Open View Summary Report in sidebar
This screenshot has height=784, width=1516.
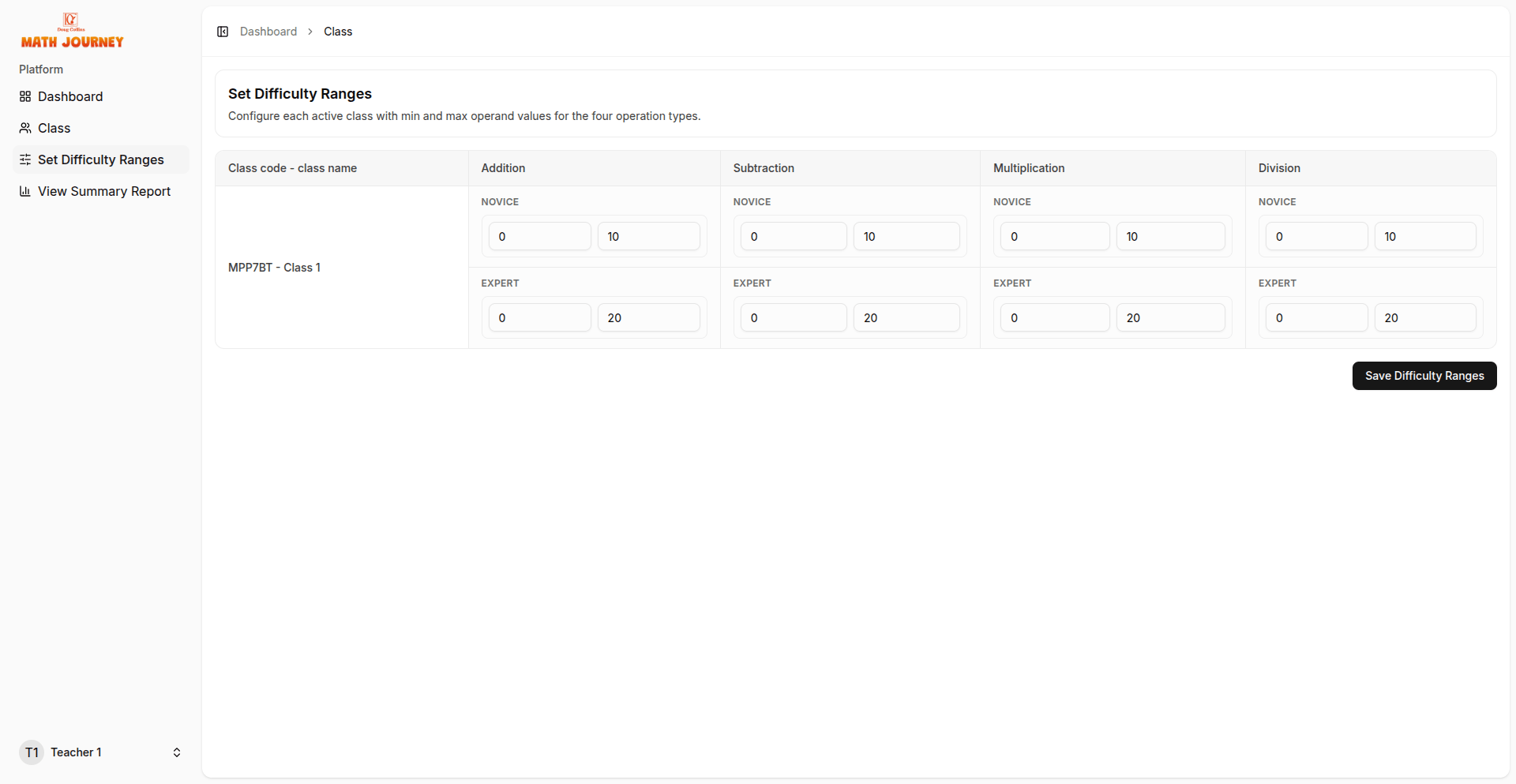(101, 191)
